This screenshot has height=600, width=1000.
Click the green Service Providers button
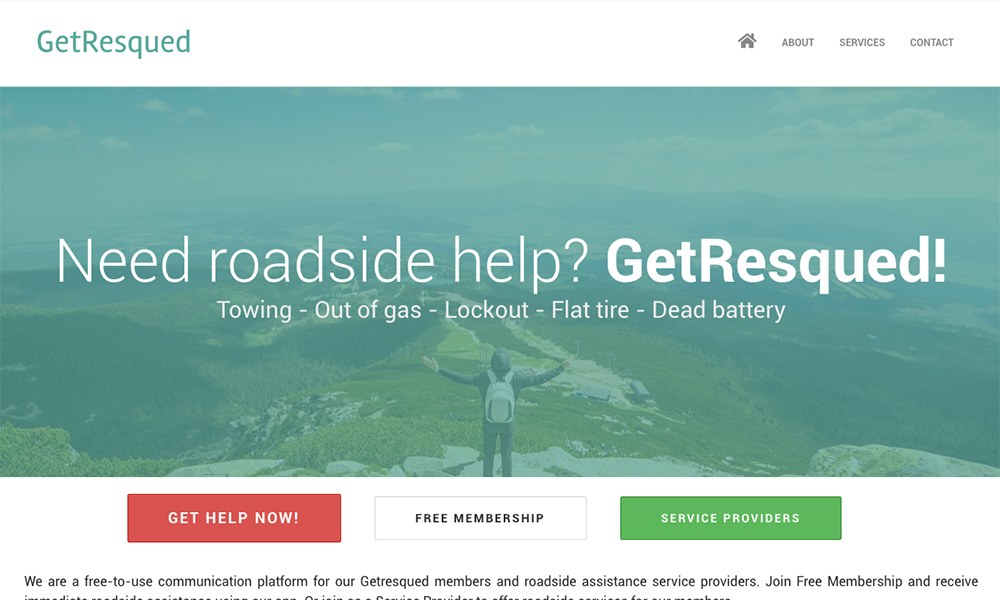coord(730,518)
